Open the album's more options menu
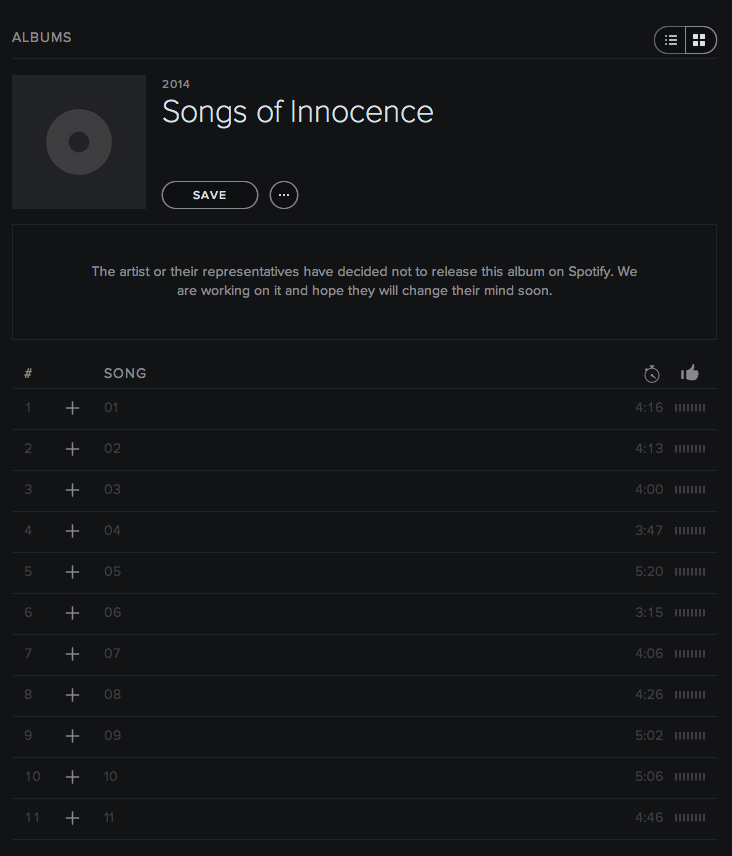This screenshot has height=856, width=732. coord(284,195)
